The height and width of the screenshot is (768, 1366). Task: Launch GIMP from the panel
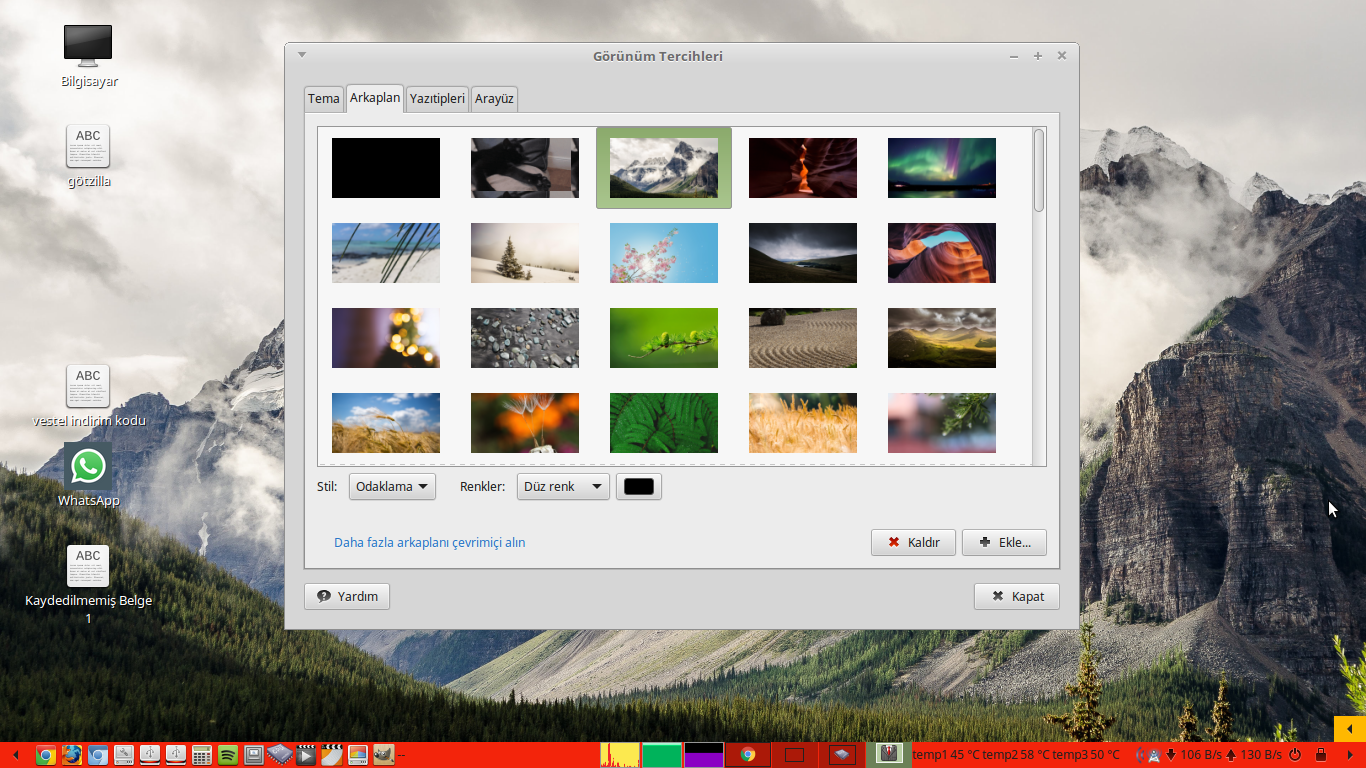pyautogui.click(x=383, y=755)
